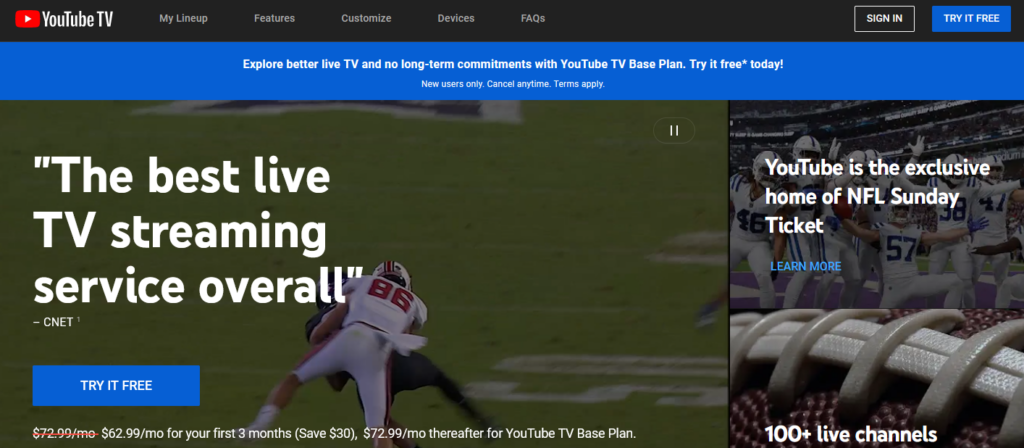Go to the Features section
This screenshot has height=448, width=1024.
click(274, 18)
